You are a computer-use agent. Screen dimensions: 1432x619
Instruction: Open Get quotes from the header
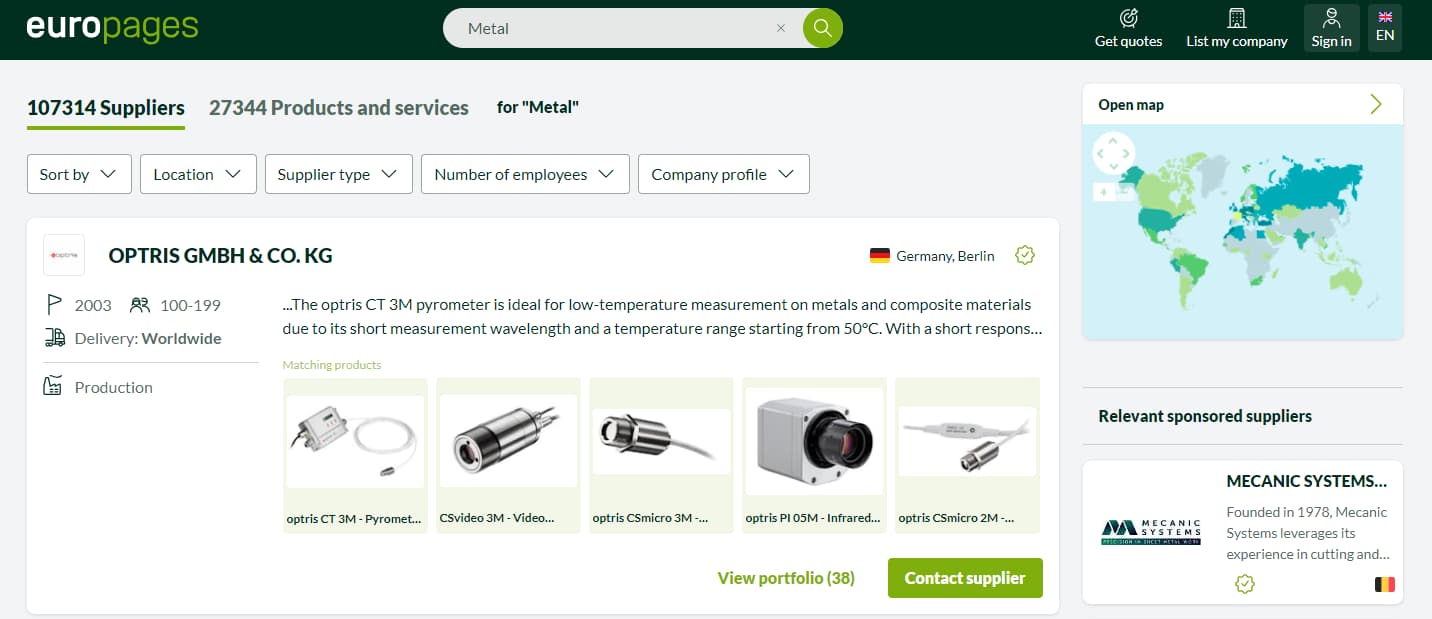point(1128,29)
